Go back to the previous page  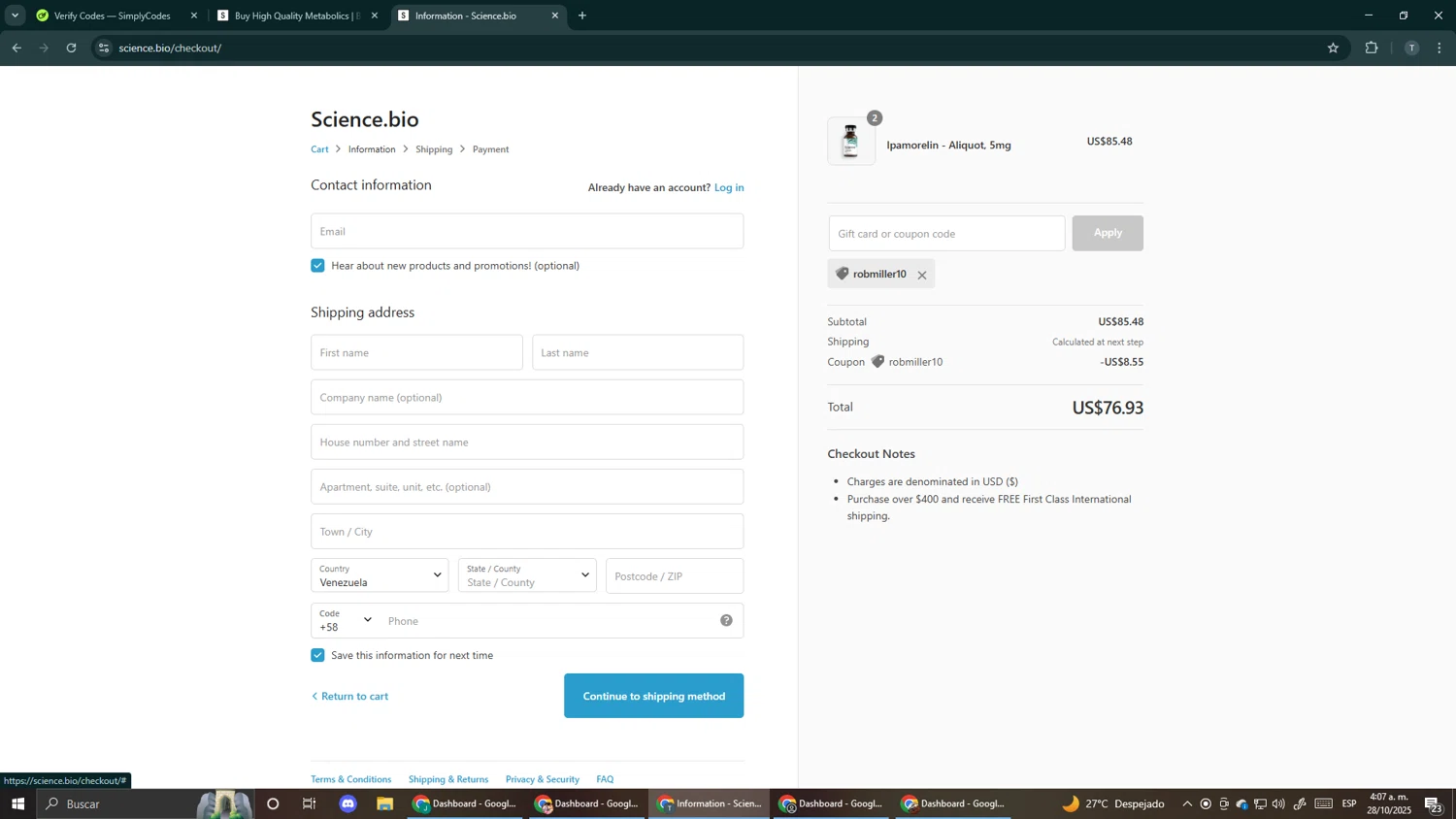coord(17,48)
